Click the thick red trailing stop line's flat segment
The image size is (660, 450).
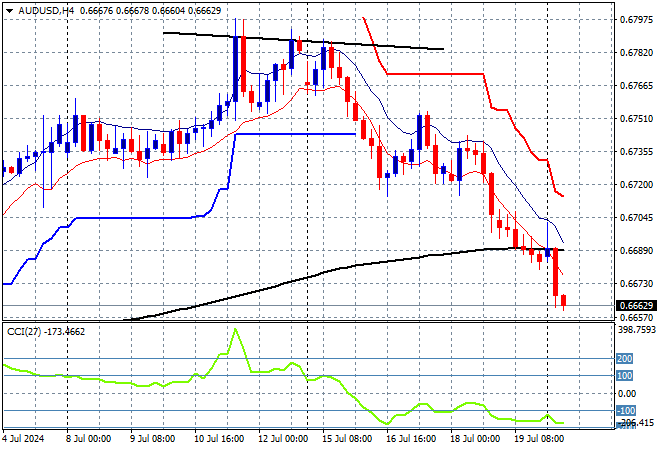click(435, 74)
